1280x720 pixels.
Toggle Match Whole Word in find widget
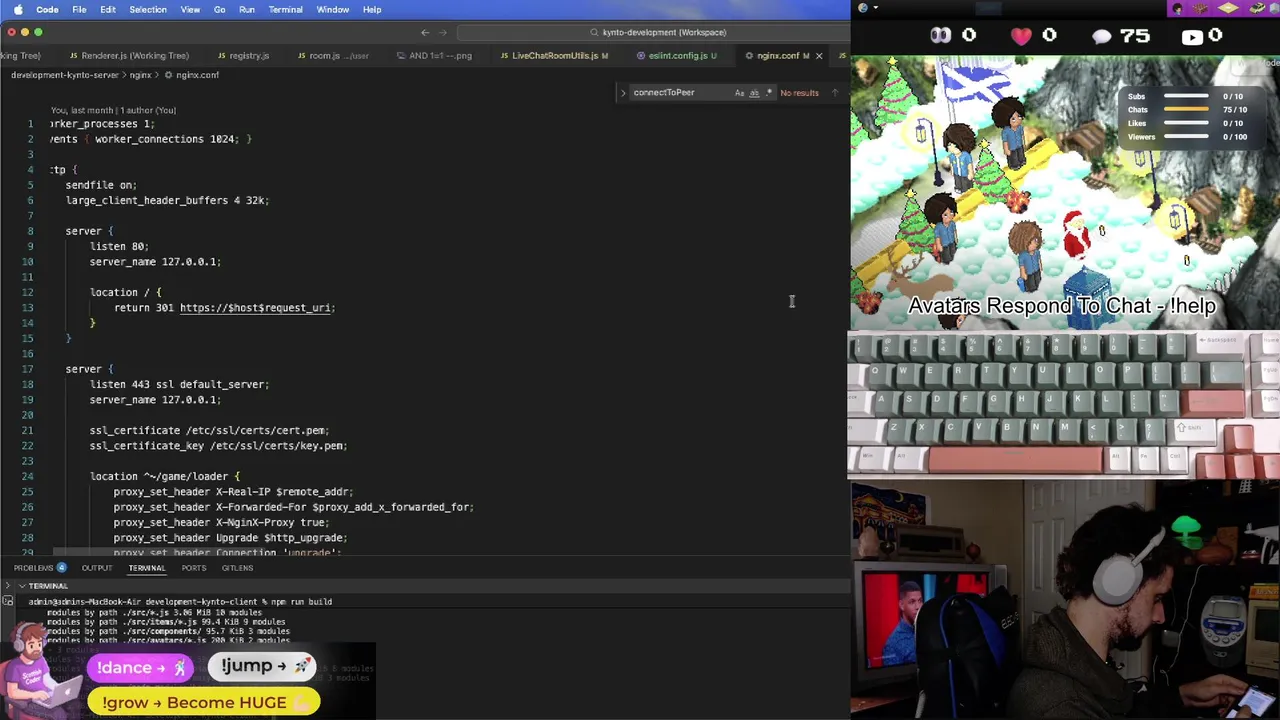pos(754,92)
